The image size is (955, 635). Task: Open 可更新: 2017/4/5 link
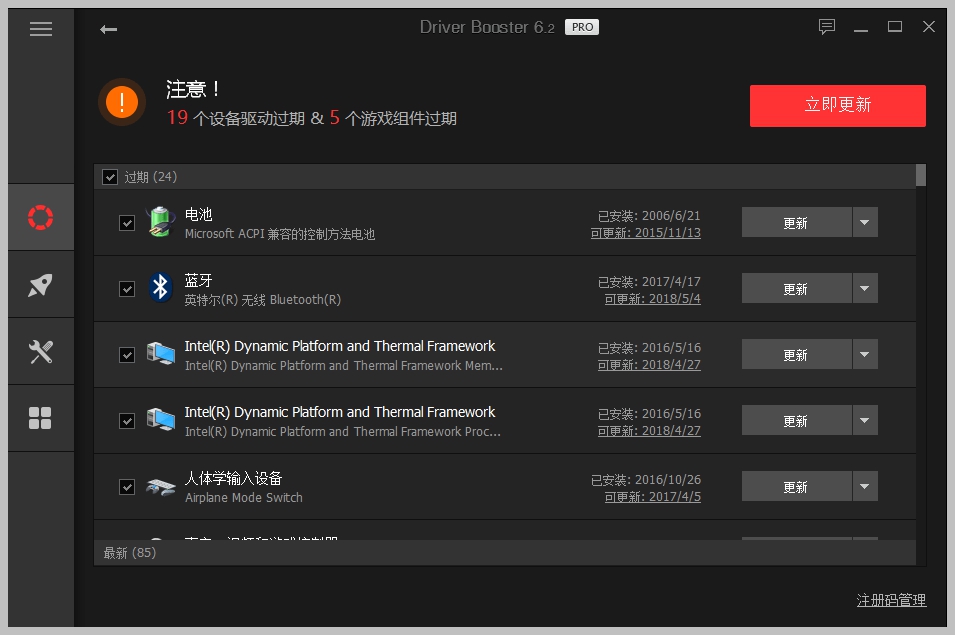tap(652, 497)
